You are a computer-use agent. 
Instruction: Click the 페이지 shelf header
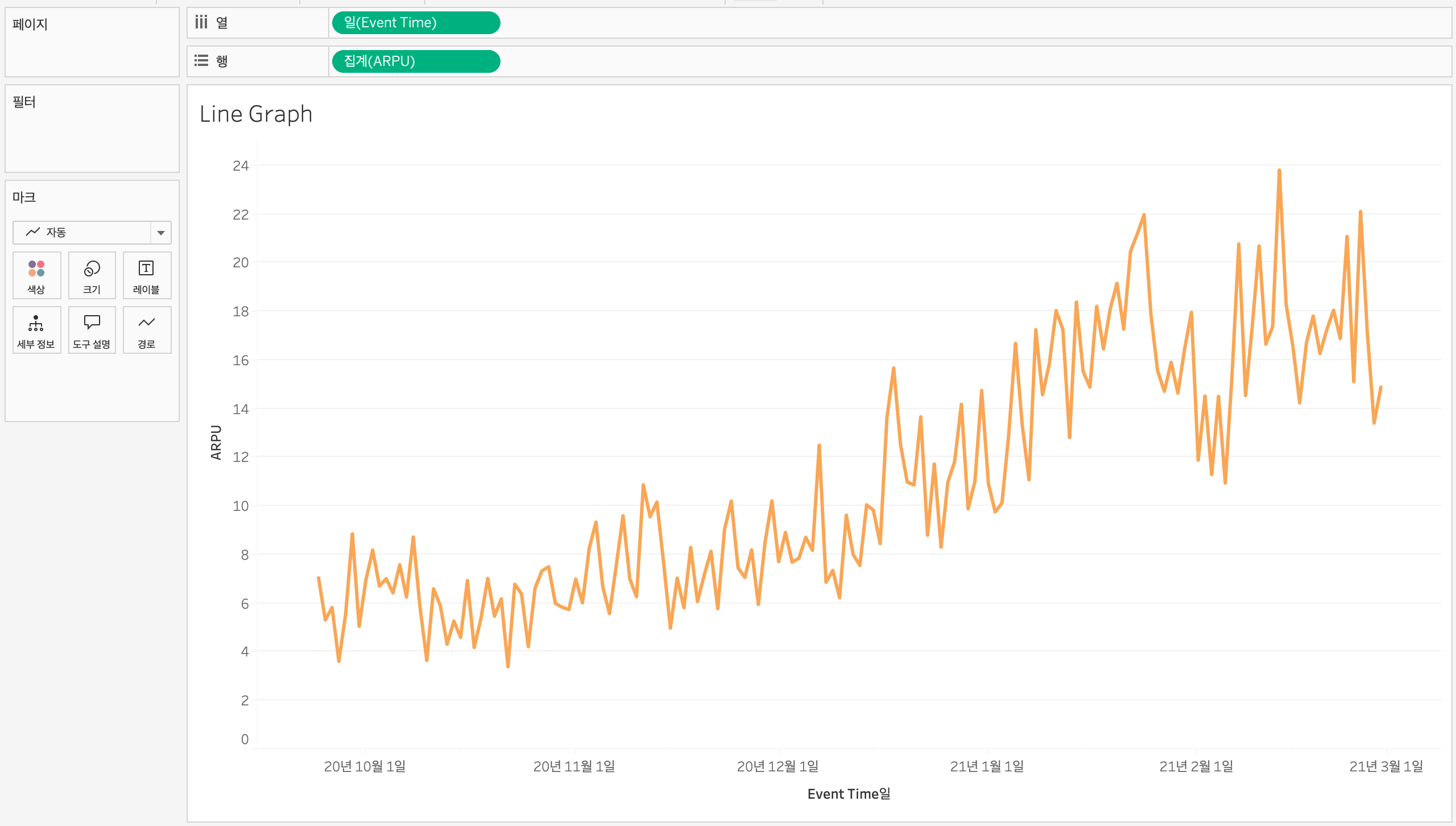click(30, 24)
